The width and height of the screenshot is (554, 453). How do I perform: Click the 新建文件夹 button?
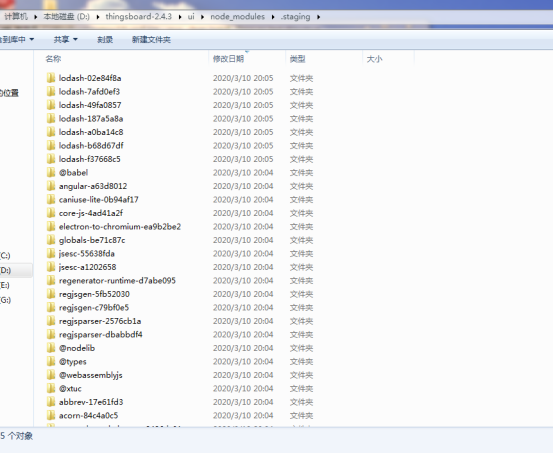pyautogui.click(x=151, y=39)
